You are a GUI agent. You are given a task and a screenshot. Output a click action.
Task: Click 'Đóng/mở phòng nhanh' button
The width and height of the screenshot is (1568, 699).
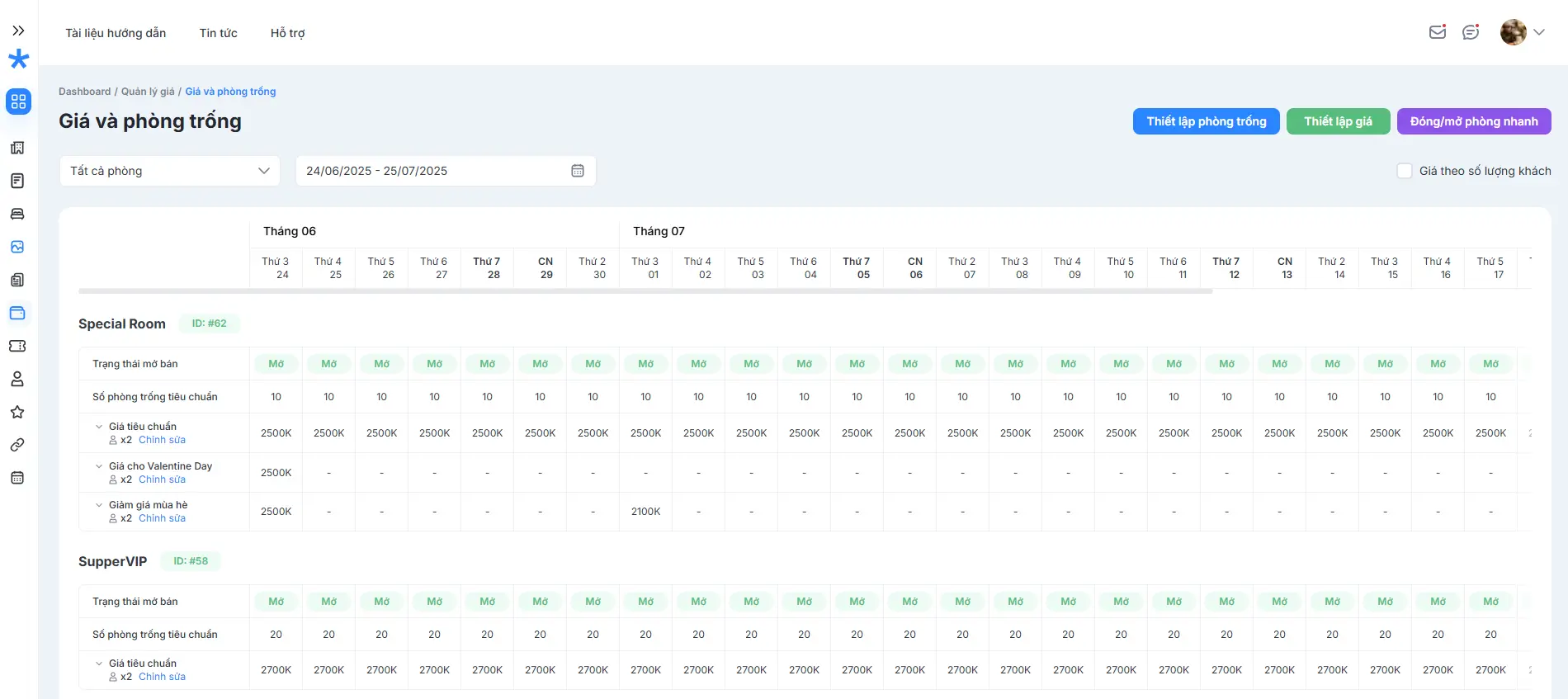pyautogui.click(x=1473, y=121)
